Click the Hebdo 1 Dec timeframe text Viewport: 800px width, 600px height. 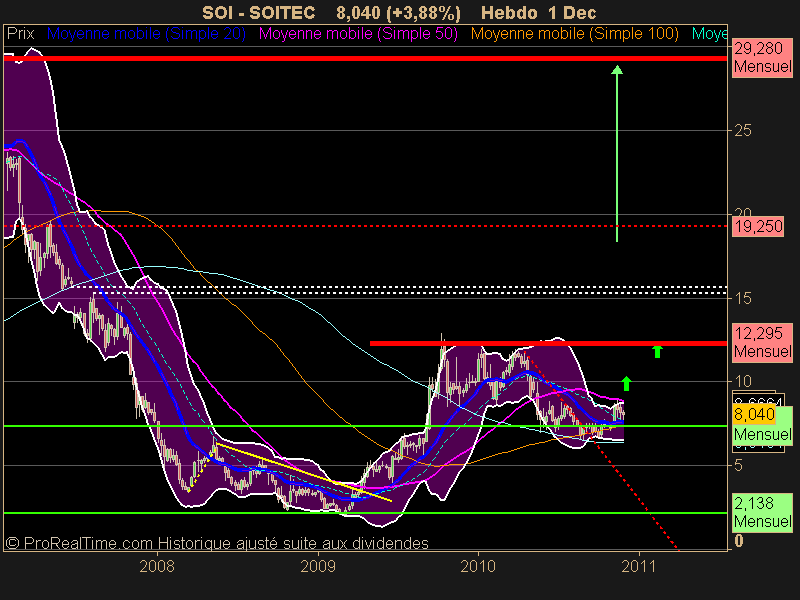[538, 12]
